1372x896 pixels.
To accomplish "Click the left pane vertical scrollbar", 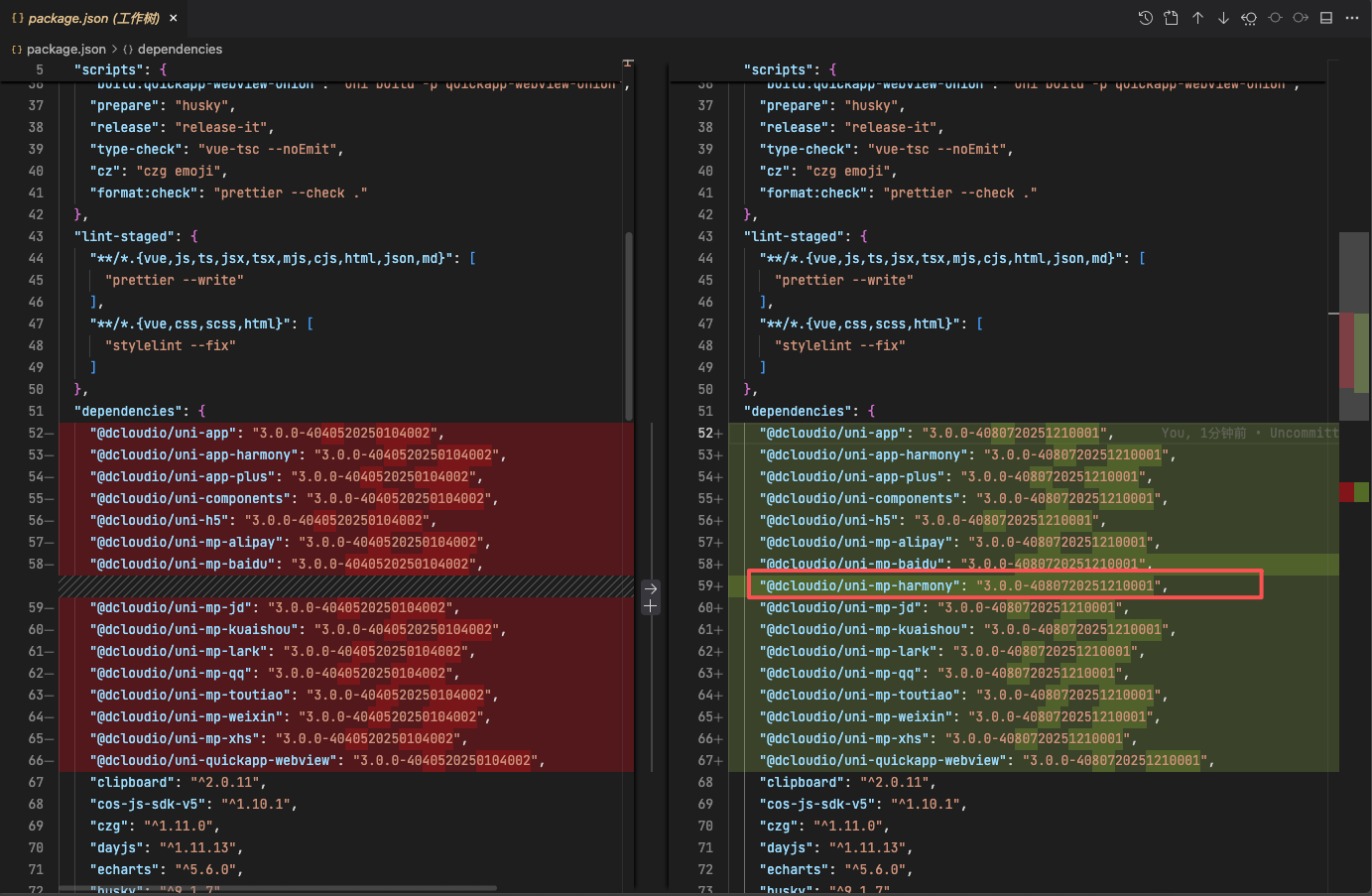I will pyautogui.click(x=629, y=325).
